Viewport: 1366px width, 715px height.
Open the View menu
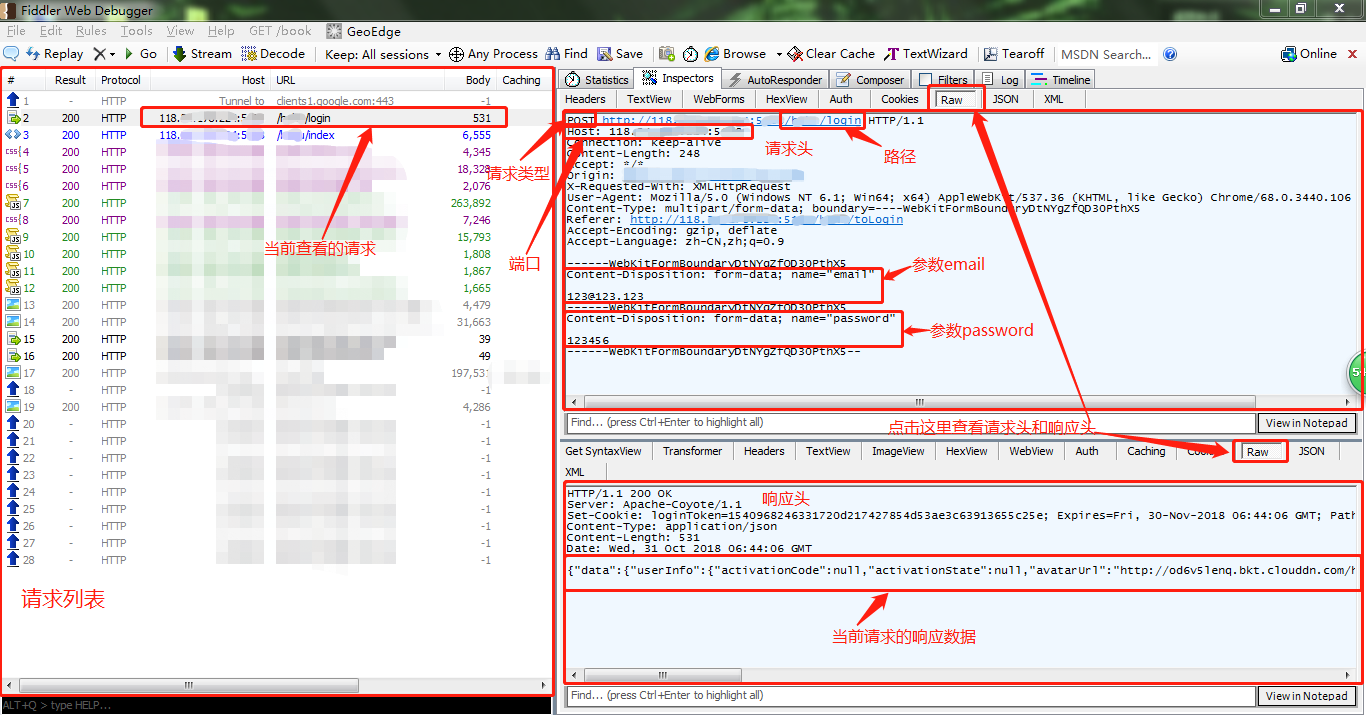[x=181, y=31]
